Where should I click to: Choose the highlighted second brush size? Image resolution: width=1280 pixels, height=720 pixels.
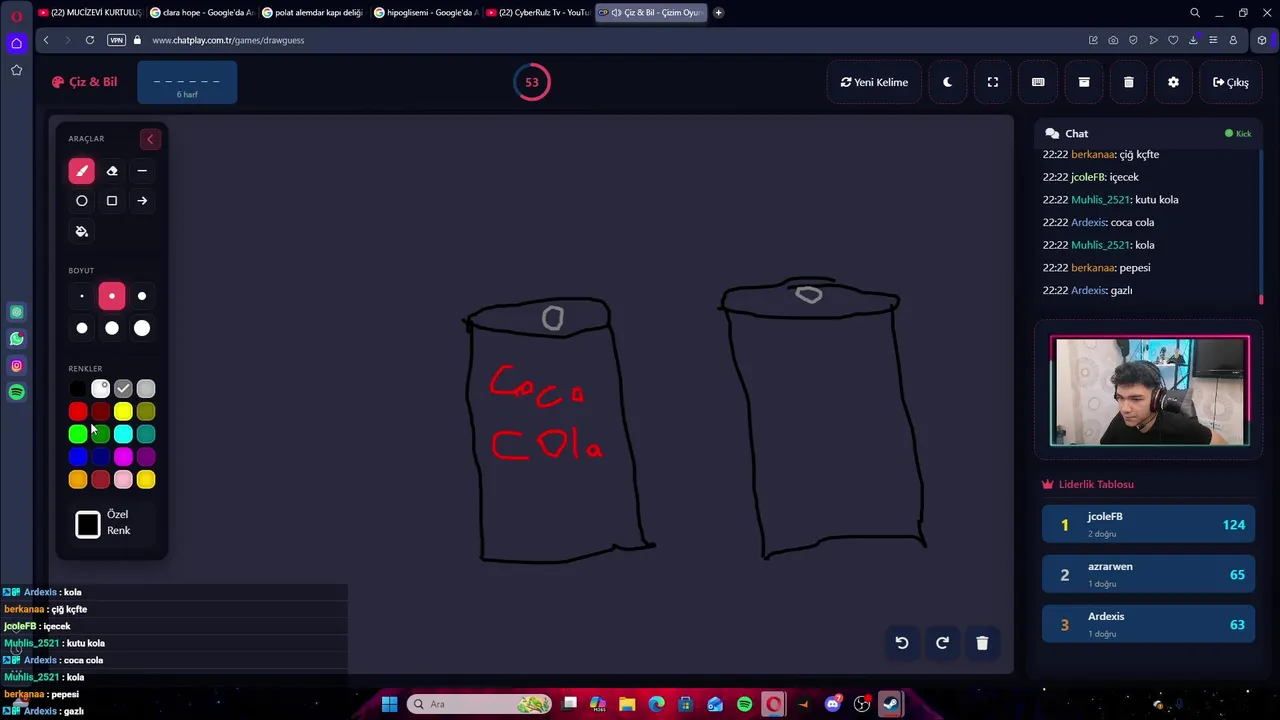(x=112, y=296)
